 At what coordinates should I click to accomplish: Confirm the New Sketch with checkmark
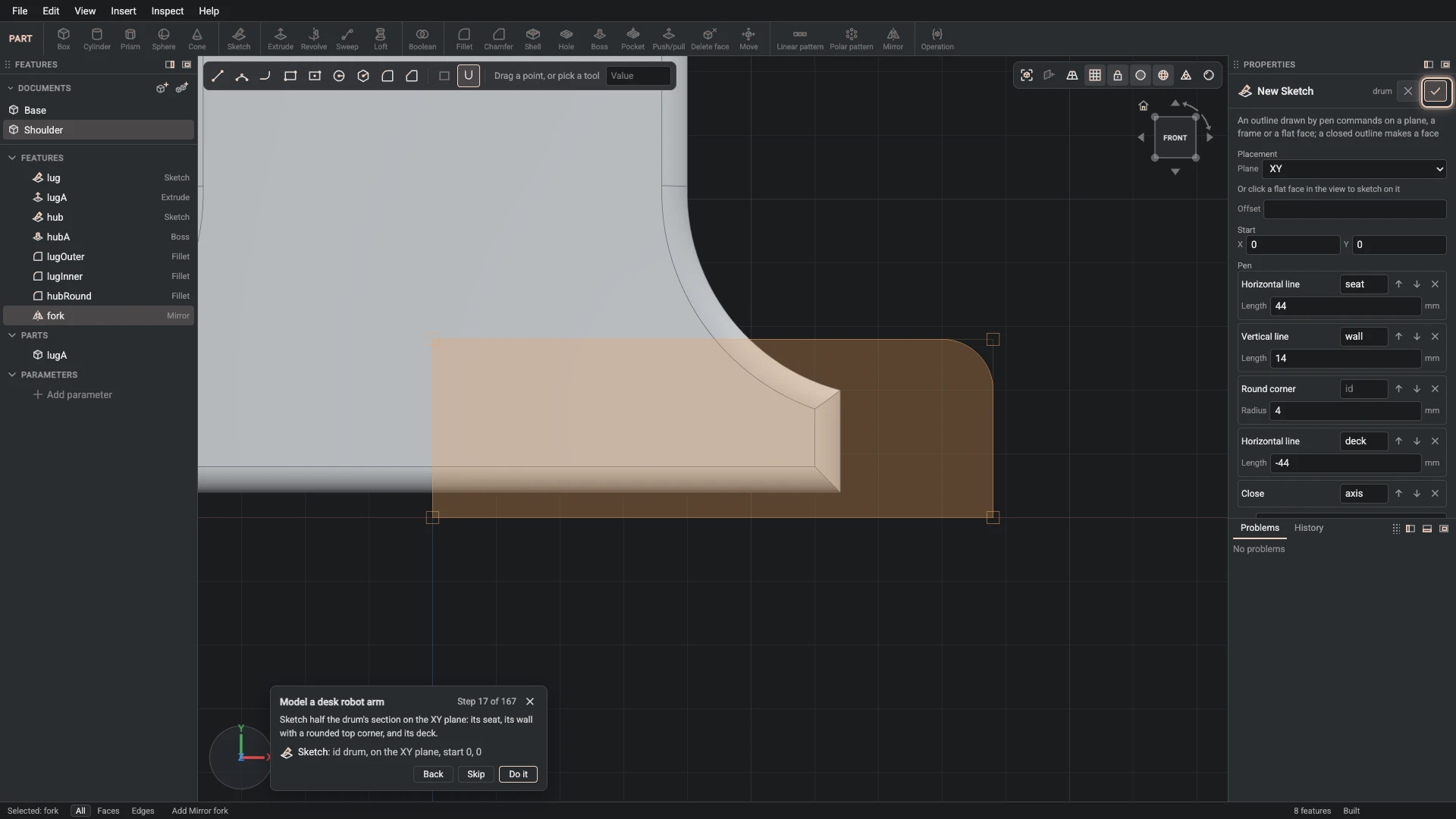coord(1435,91)
